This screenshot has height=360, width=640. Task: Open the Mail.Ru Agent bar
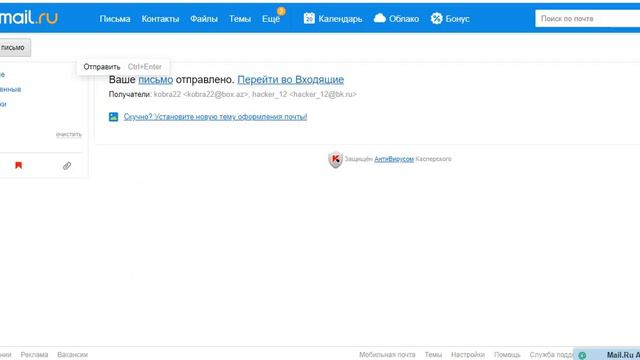pyautogui.click(x=607, y=355)
